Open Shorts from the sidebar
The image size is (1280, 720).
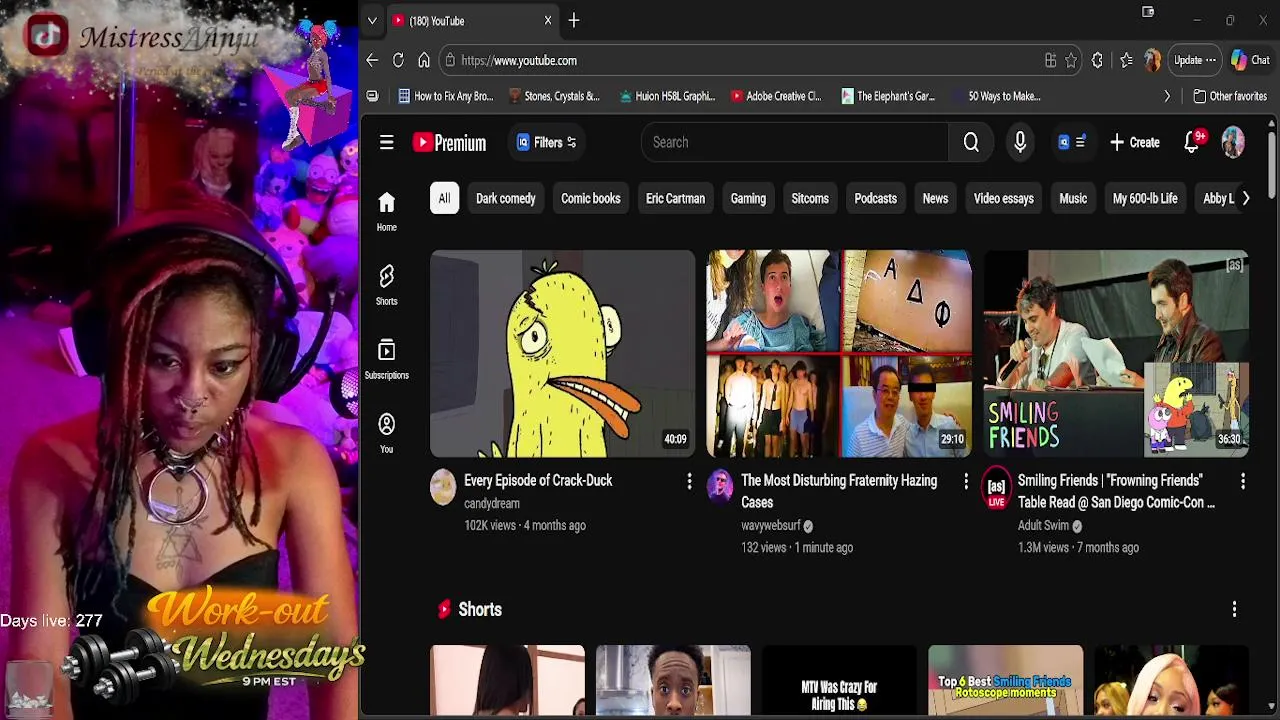pyautogui.click(x=386, y=285)
